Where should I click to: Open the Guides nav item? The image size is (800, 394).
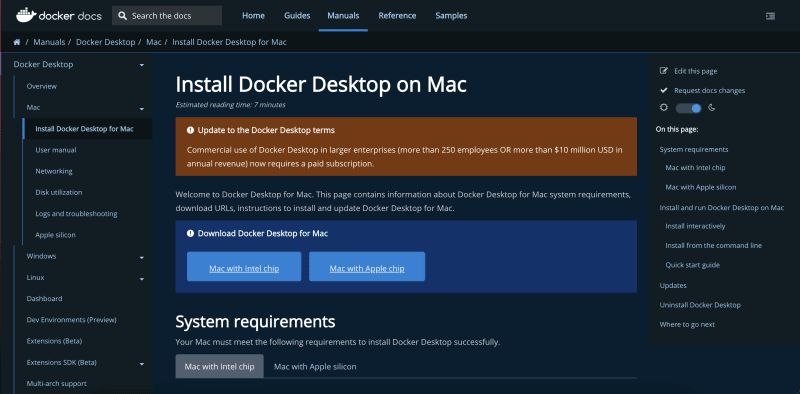[297, 16]
